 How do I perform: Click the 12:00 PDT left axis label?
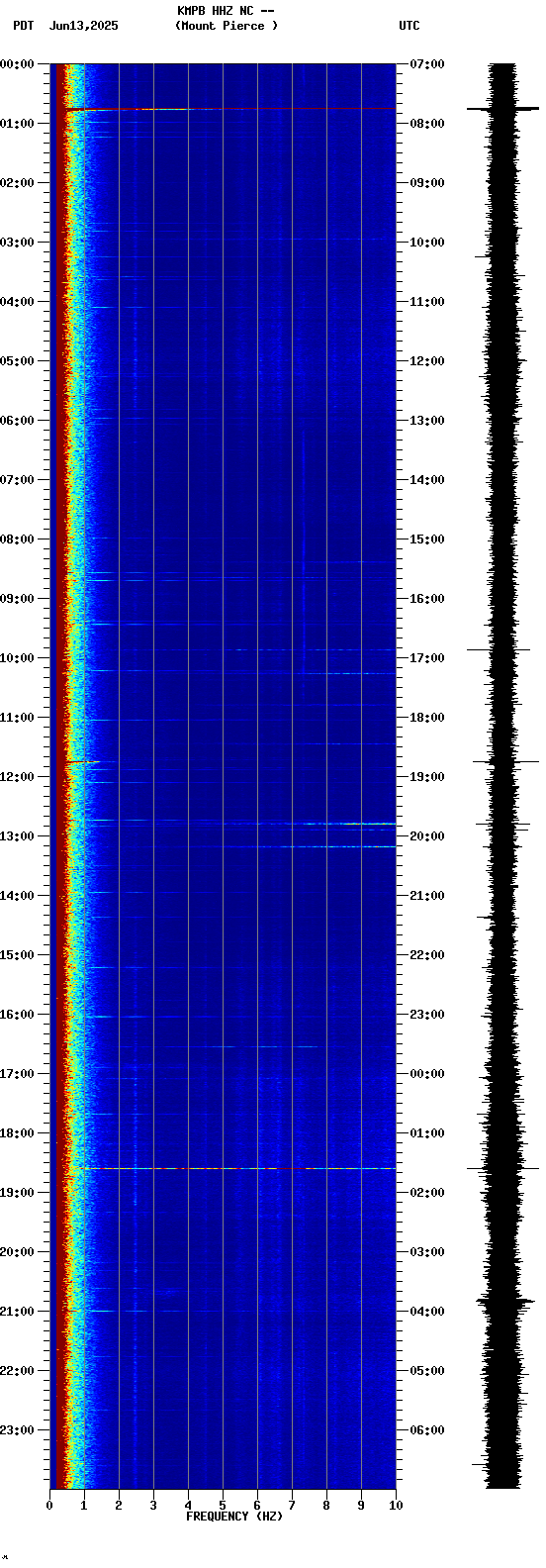18,777
